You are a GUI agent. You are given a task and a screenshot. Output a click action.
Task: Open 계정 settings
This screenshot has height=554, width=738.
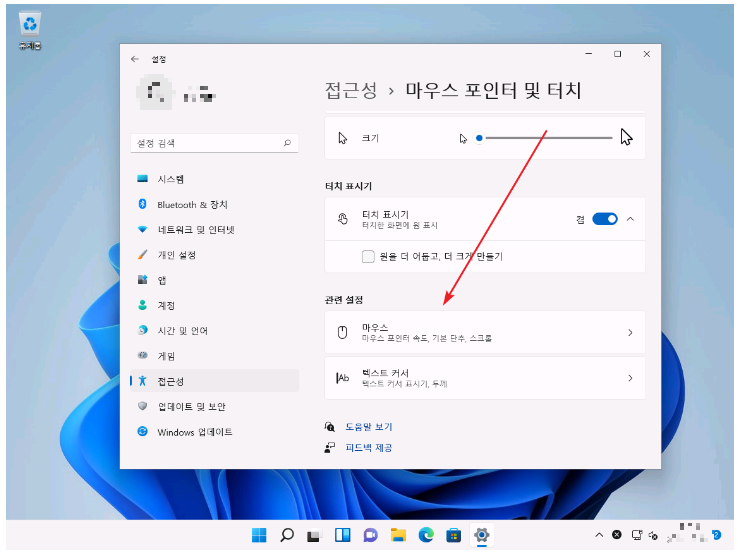click(x=215, y=305)
